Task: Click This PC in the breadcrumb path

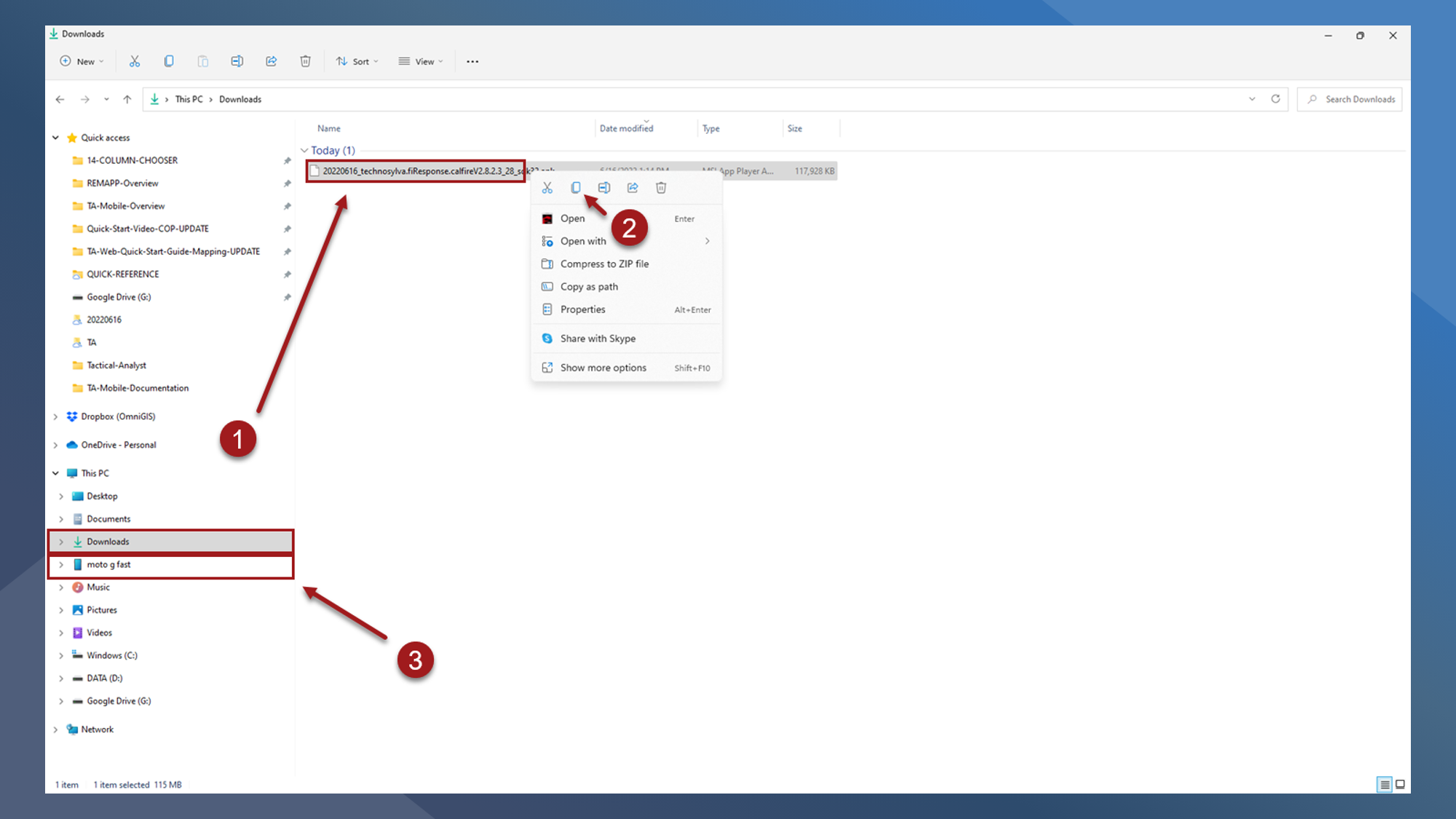Action: click(189, 99)
